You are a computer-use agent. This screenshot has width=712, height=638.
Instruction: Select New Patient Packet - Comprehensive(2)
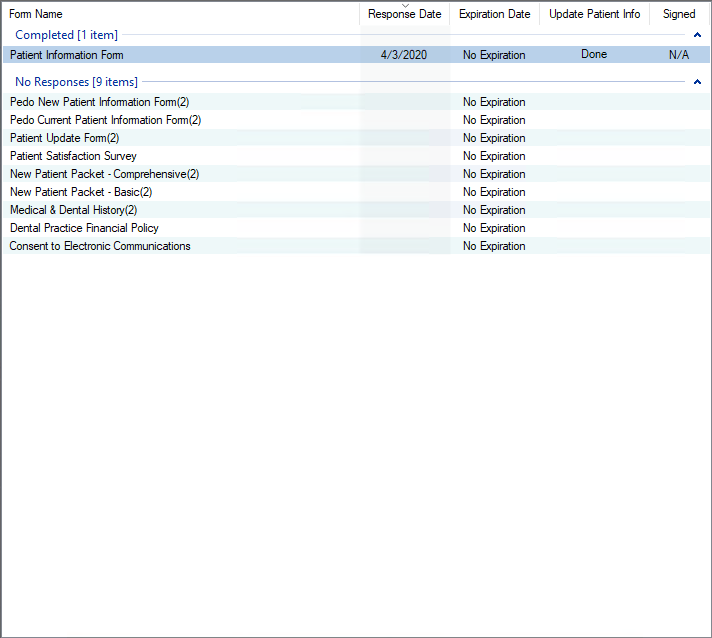coord(104,174)
